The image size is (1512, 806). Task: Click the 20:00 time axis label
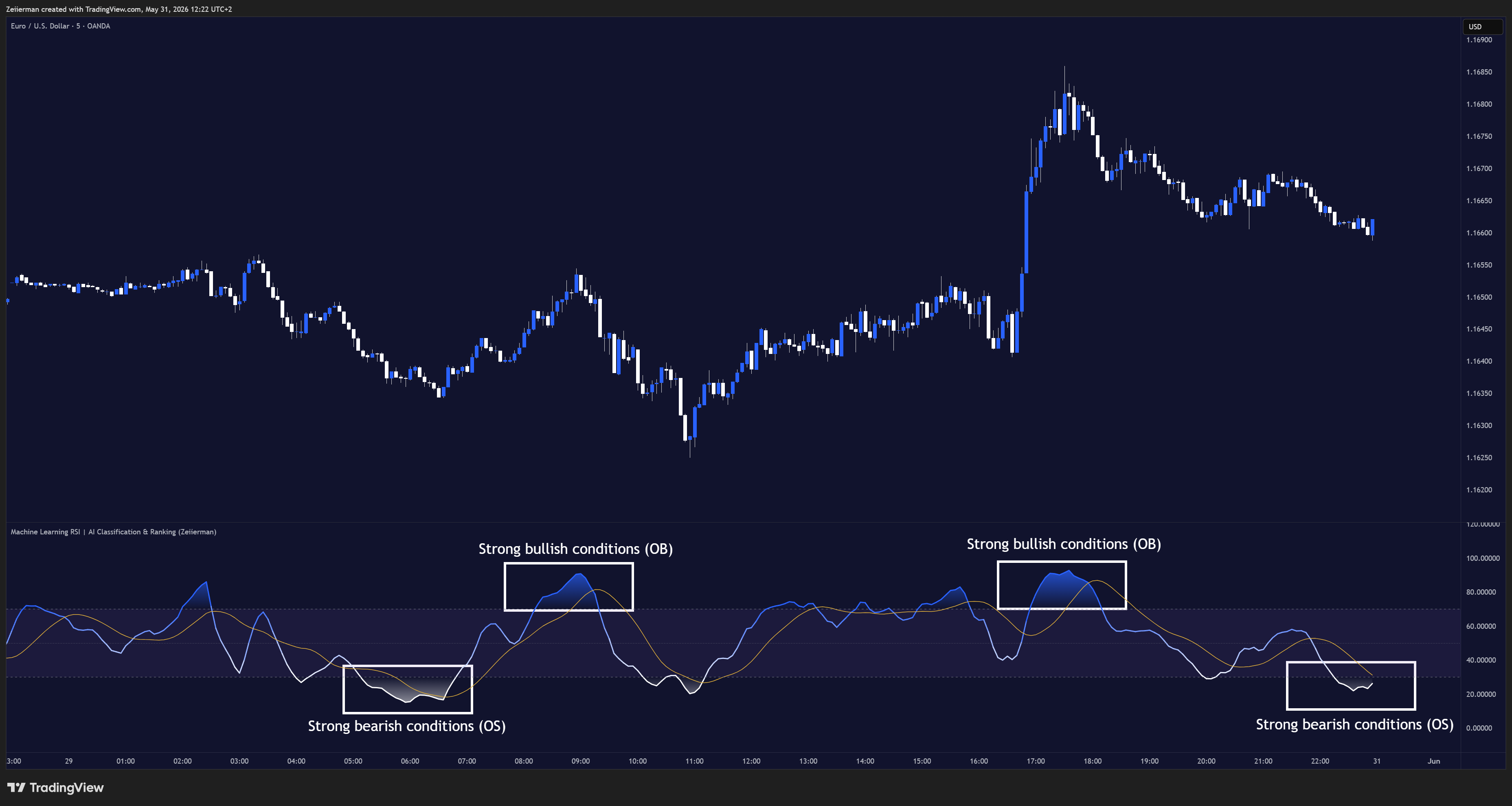tap(1207, 761)
